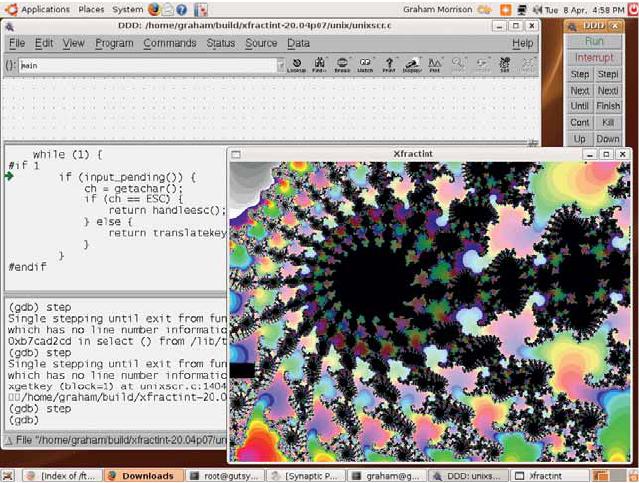Click the Print question-mark icon
Viewport: 639px width, 483px height.
389,65
